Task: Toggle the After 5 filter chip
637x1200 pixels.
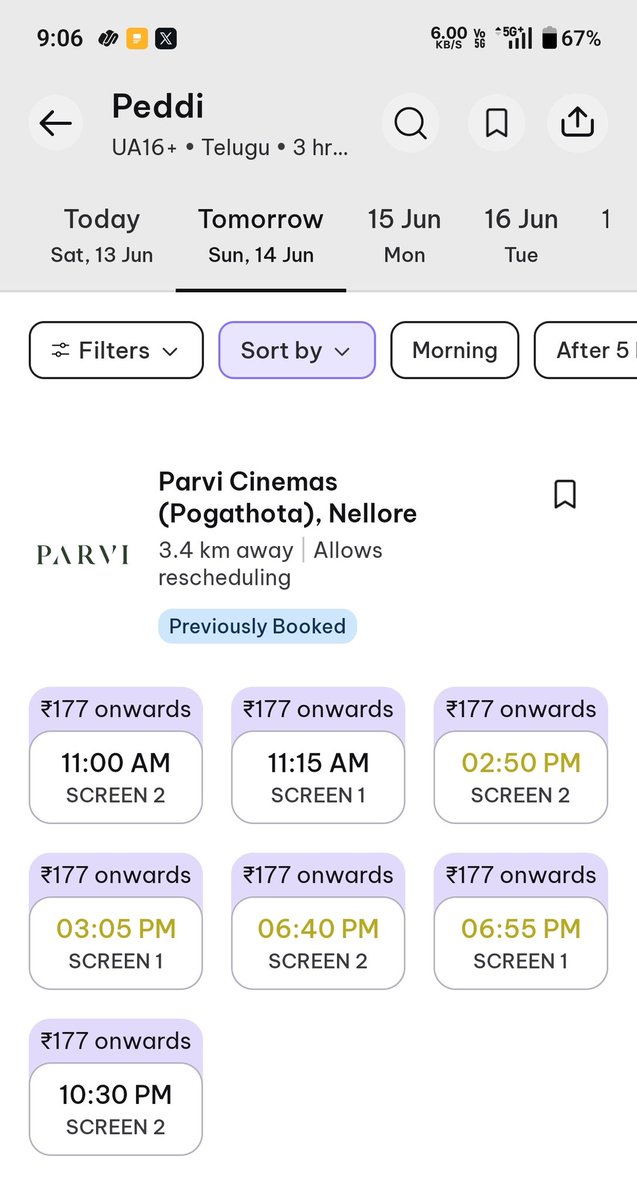Action: (x=586, y=350)
